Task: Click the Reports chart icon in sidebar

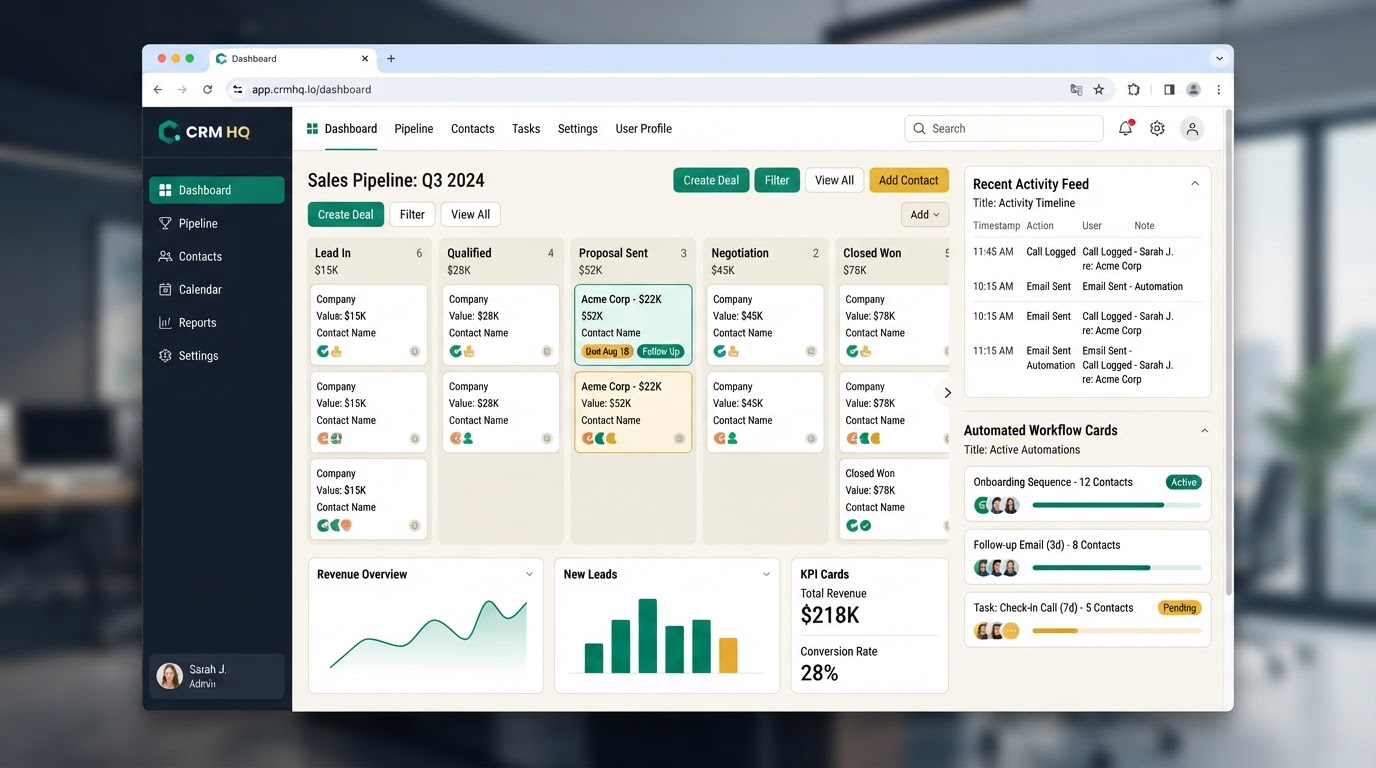Action: 165,322
